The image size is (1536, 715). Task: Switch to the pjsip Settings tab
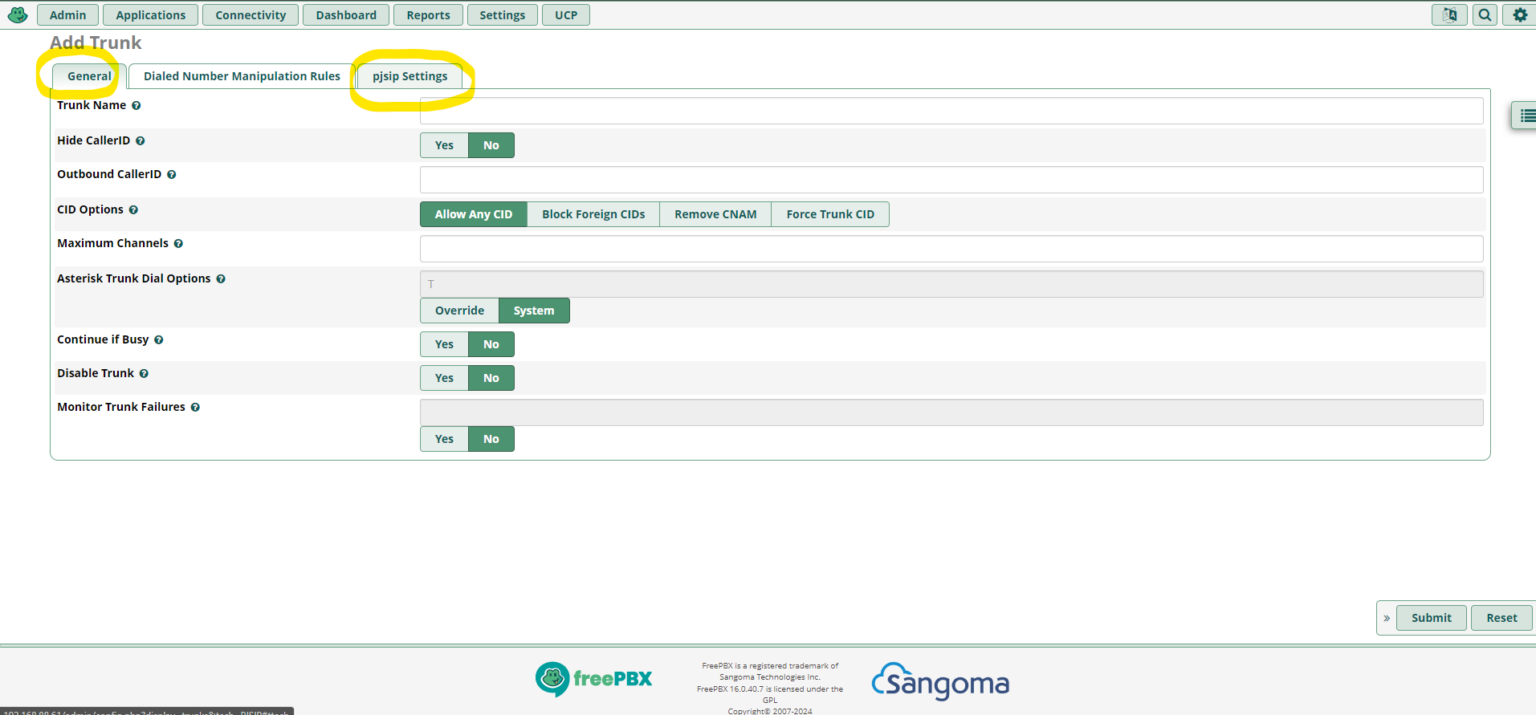click(x=411, y=76)
